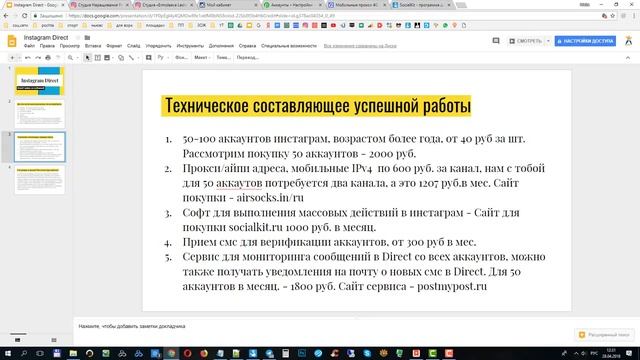Open Windows taskbar search
The image size is (640, 360).
click(24, 353)
